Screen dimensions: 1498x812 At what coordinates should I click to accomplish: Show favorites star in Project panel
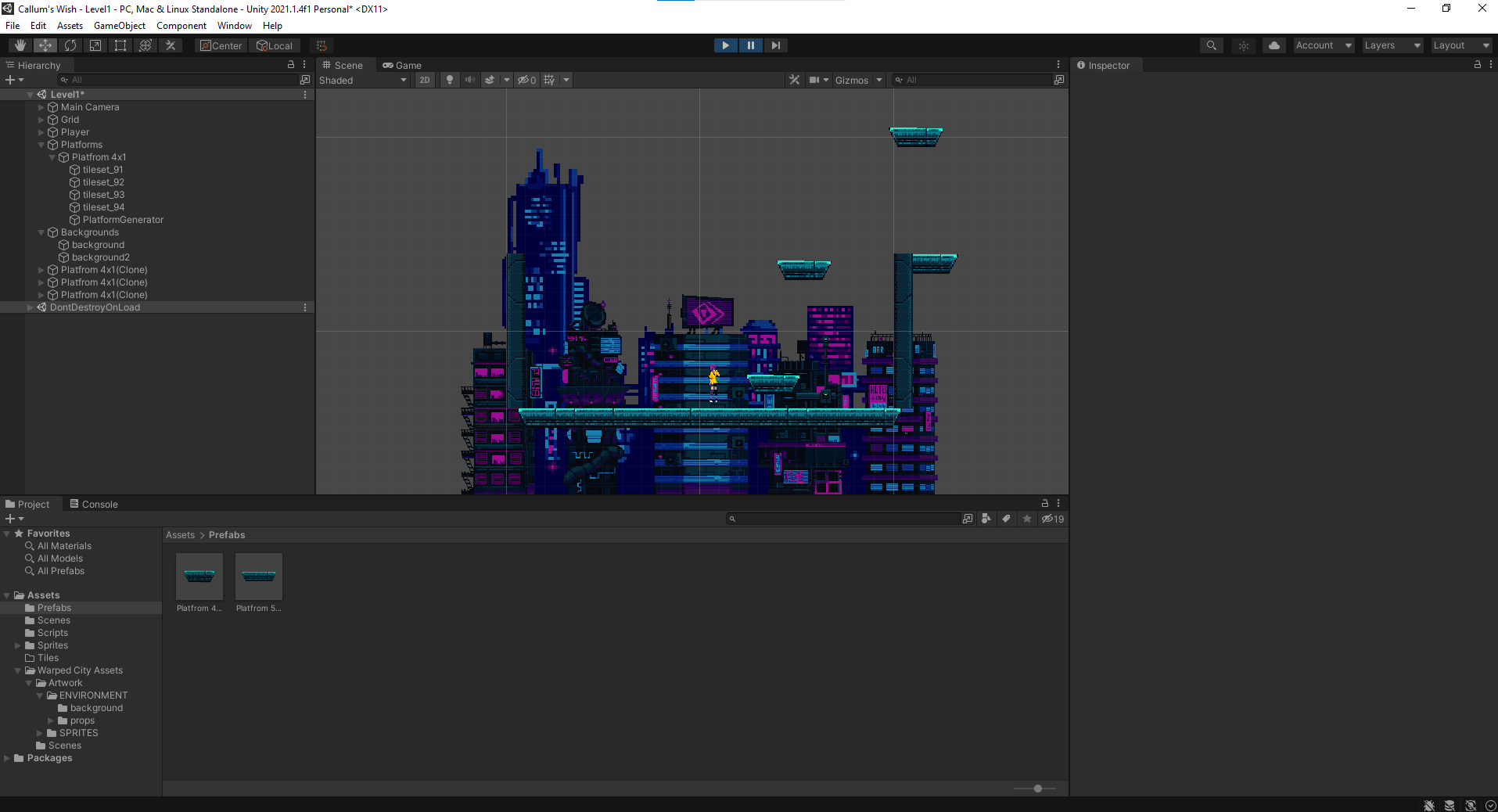tap(1027, 519)
